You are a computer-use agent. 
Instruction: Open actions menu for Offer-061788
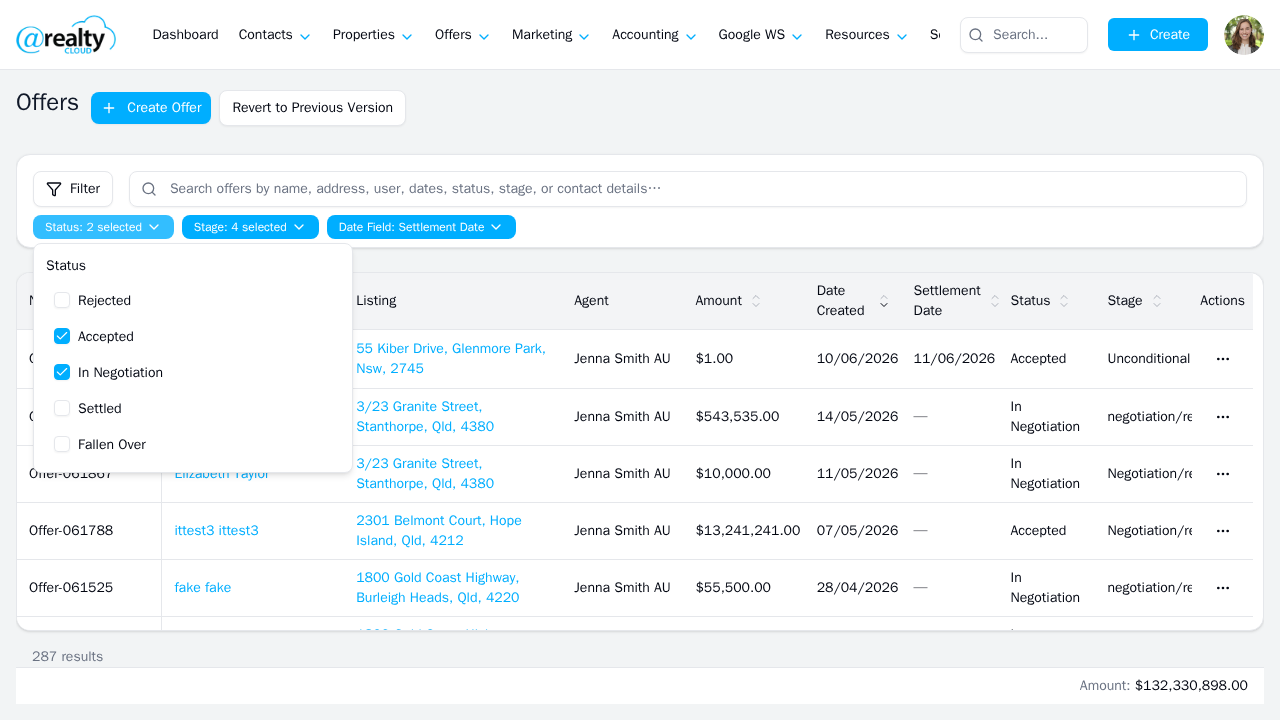pyautogui.click(x=1222, y=531)
